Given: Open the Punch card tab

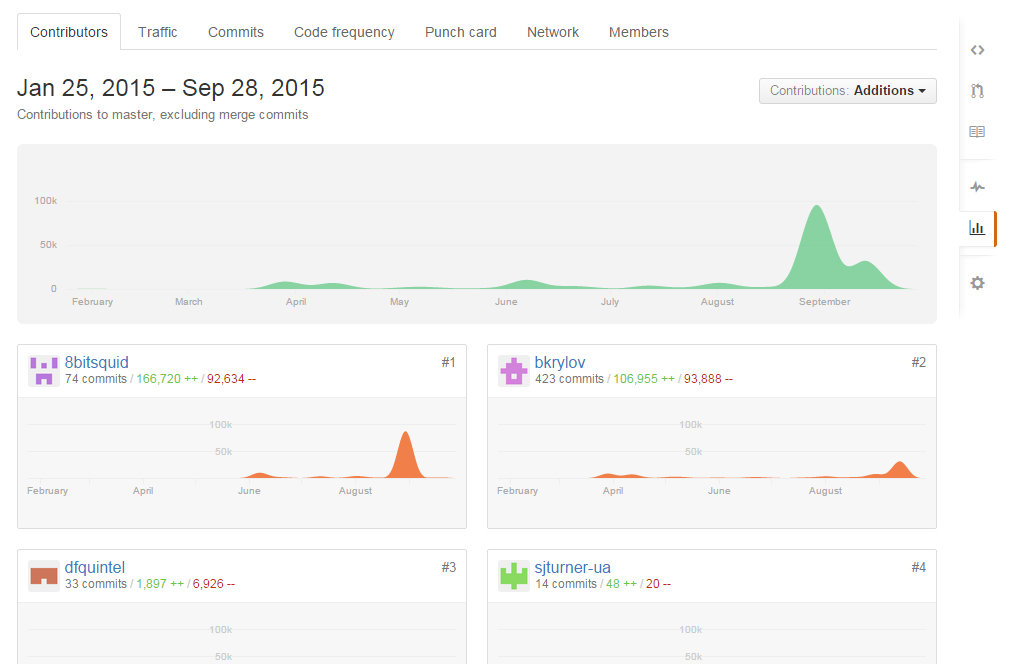Looking at the screenshot, I should (460, 32).
